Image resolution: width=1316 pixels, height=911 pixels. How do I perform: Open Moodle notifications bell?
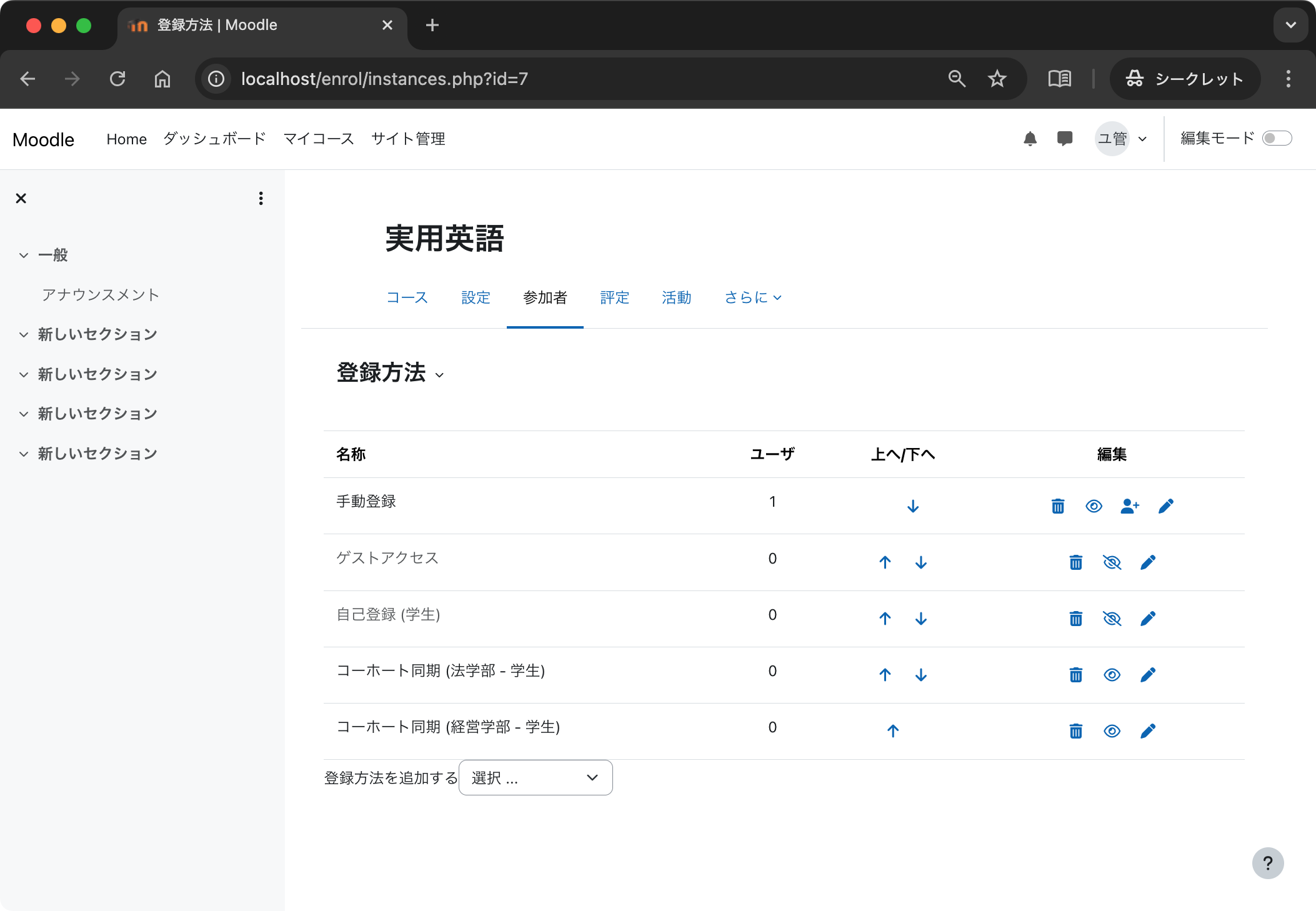1030,139
